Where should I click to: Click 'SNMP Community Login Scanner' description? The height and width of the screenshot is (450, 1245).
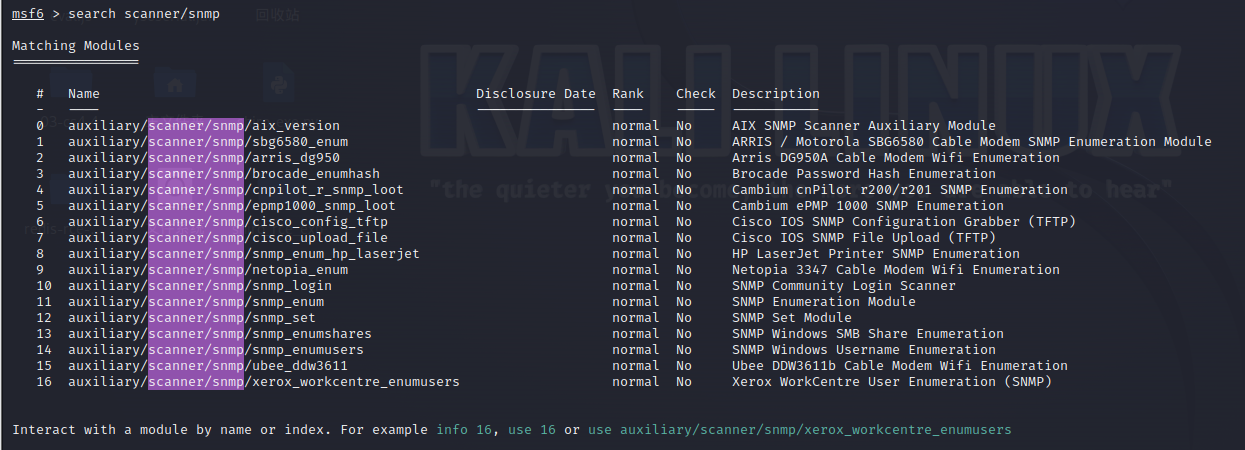point(843,286)
